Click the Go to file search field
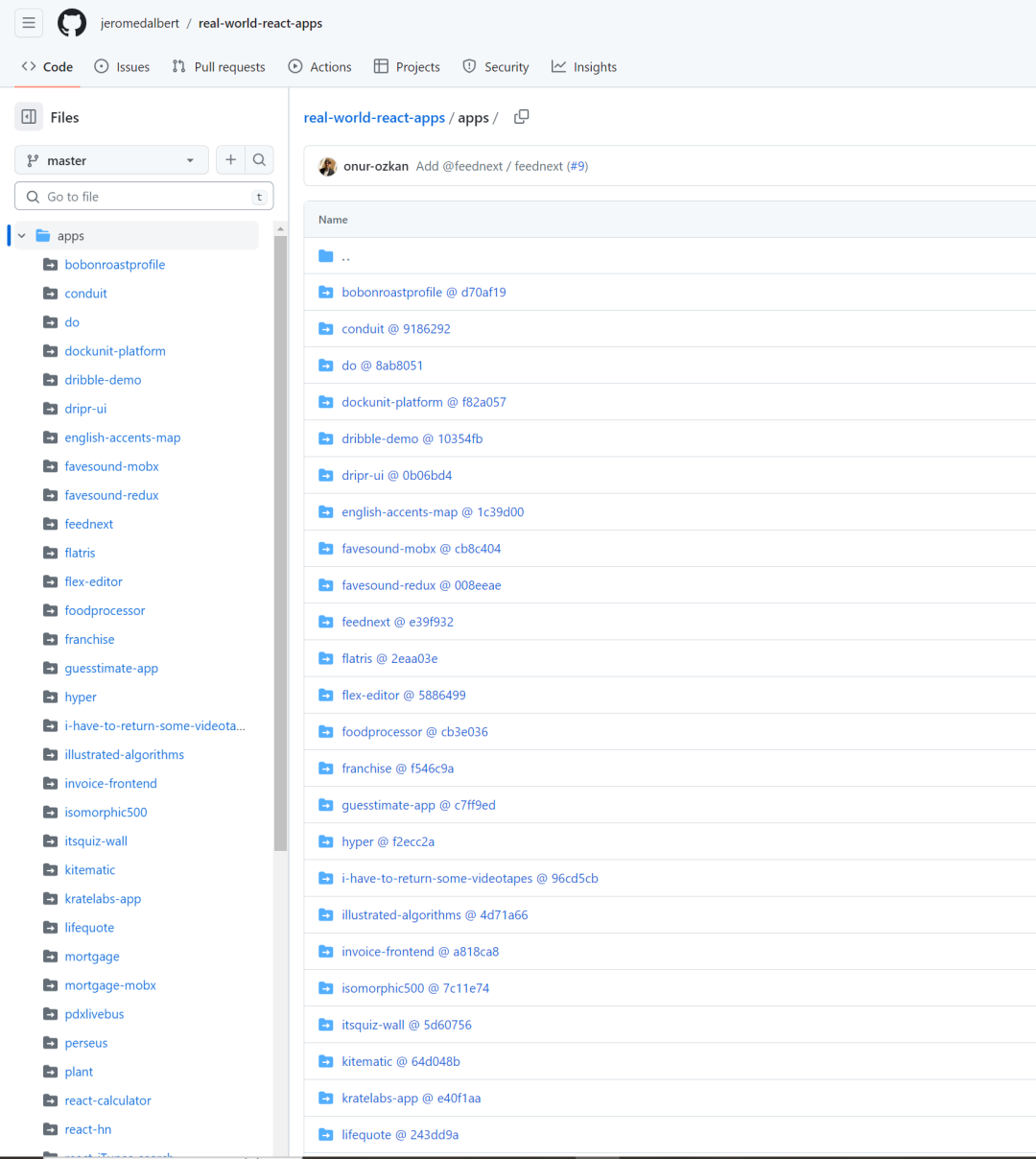This screenshot has width=1036, height=1159. click(x=144, y=196)
